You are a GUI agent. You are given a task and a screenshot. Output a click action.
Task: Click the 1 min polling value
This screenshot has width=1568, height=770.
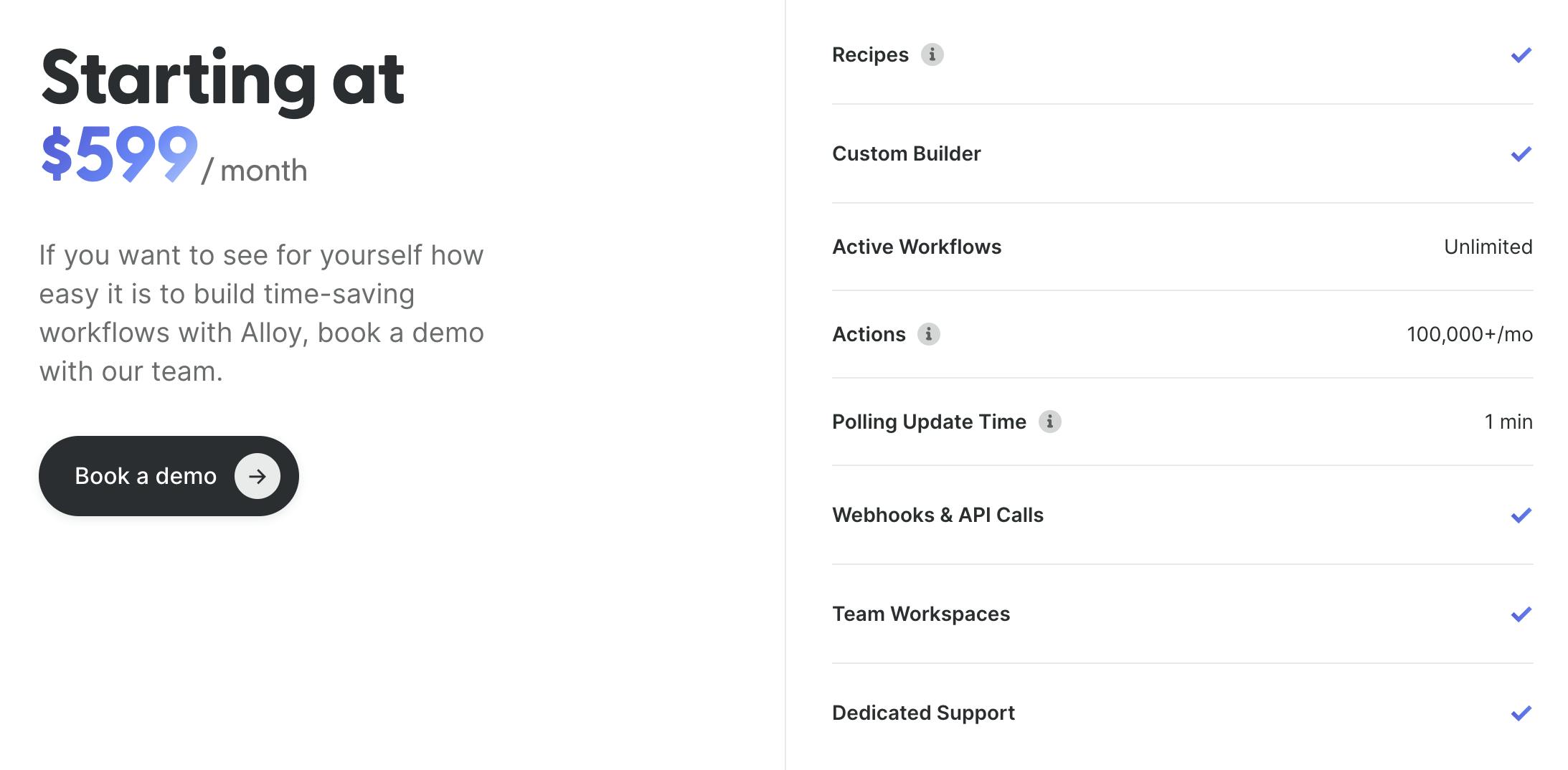pyautogui.click(x=1508, y=422)
